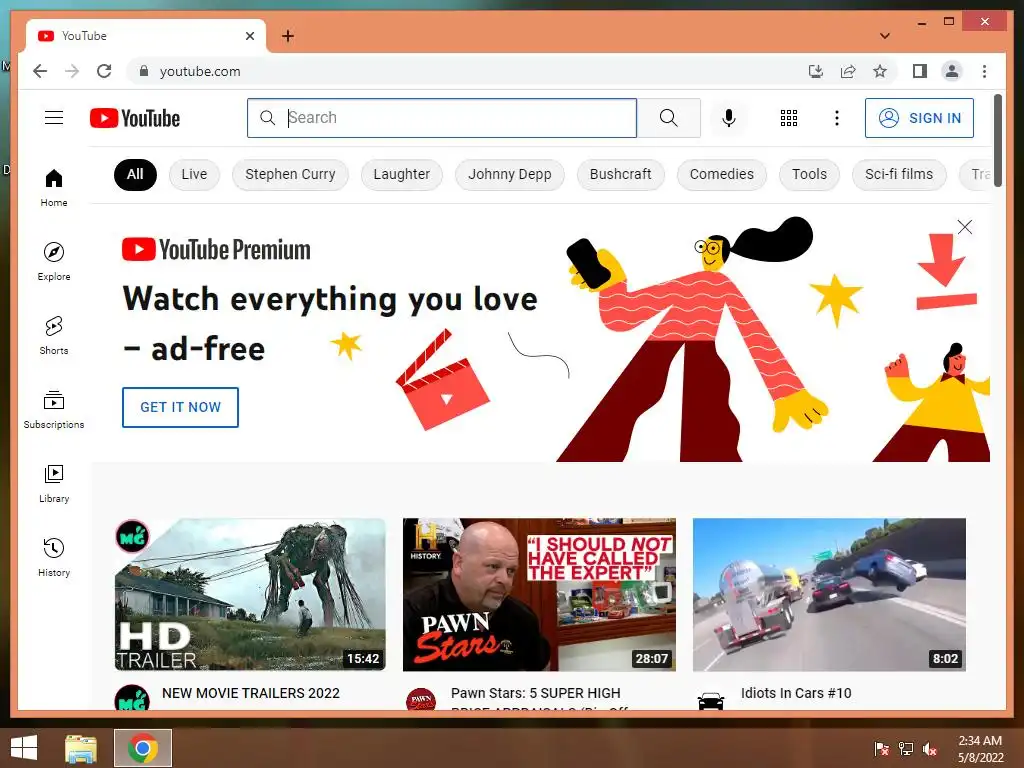Click the Action Center flag tray icon
Screen dimensions: 1024x768
(882, 749)
